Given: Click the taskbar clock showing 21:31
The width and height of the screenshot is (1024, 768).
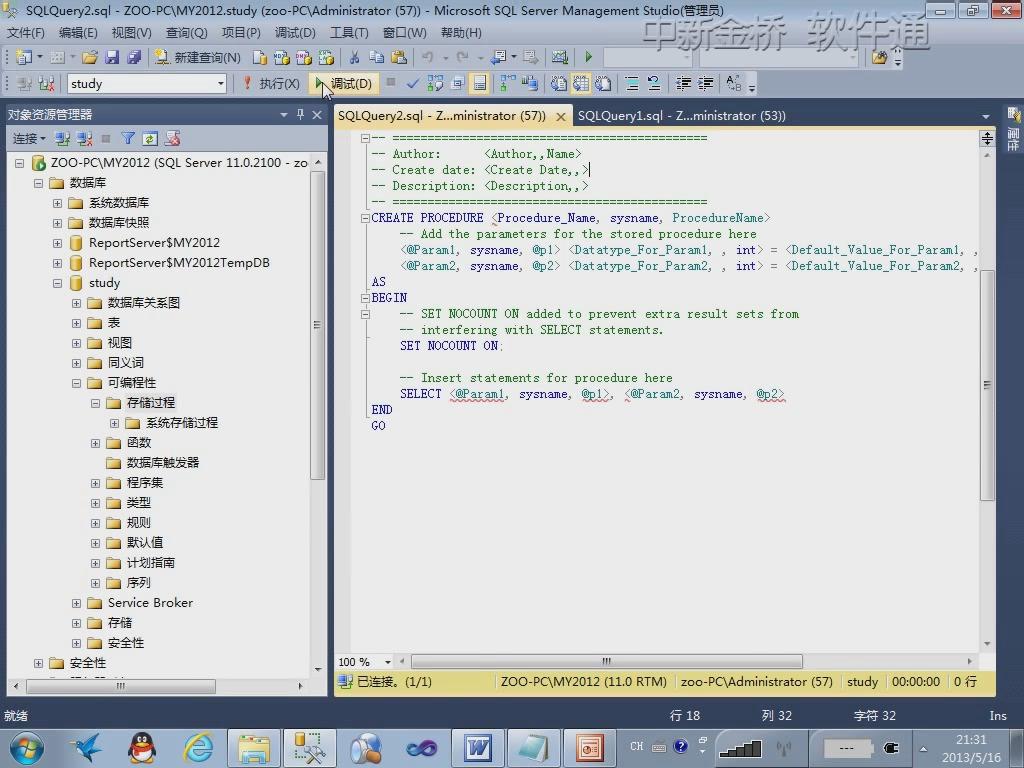Looking at the screenshot, I should click(971, 748).
